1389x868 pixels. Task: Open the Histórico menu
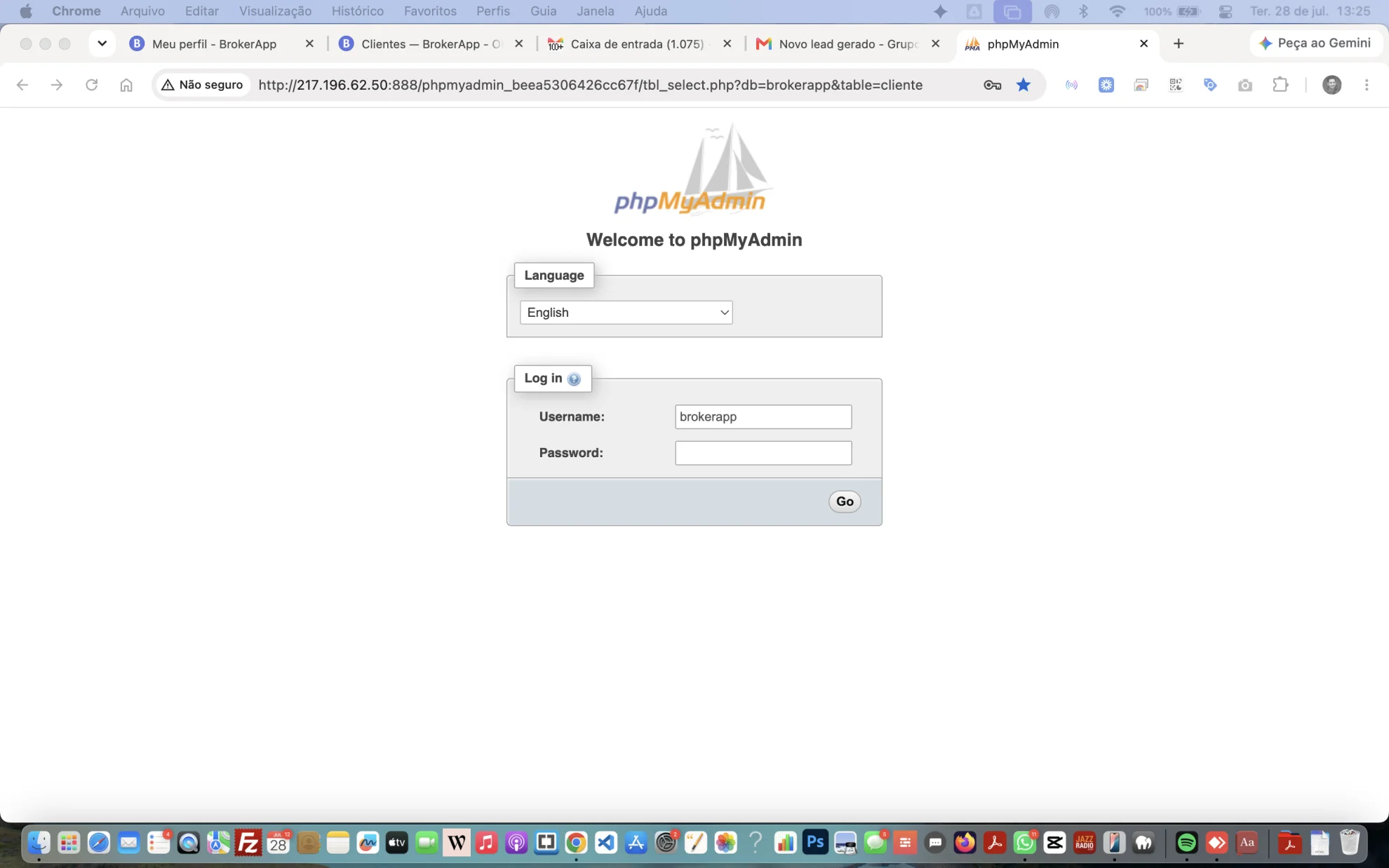pos(358,11)
